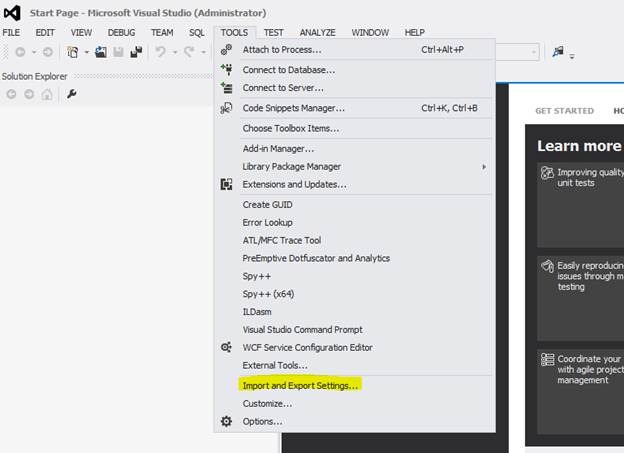Click the Navigate Backward toolbar icon
Screen dimensions: 624x453
(x=20, y=52)
